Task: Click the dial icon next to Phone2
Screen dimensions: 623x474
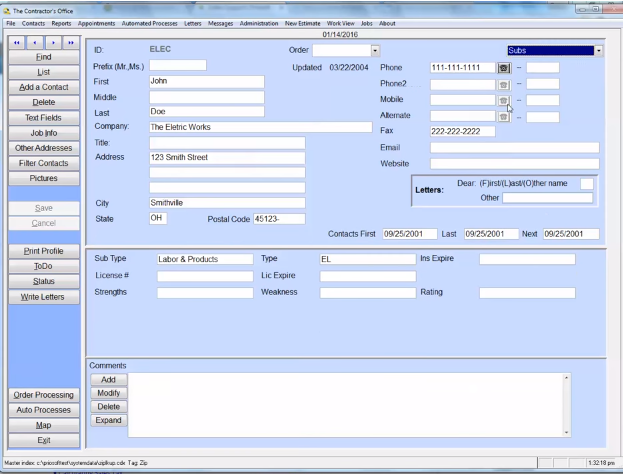Action: [504, 84]
